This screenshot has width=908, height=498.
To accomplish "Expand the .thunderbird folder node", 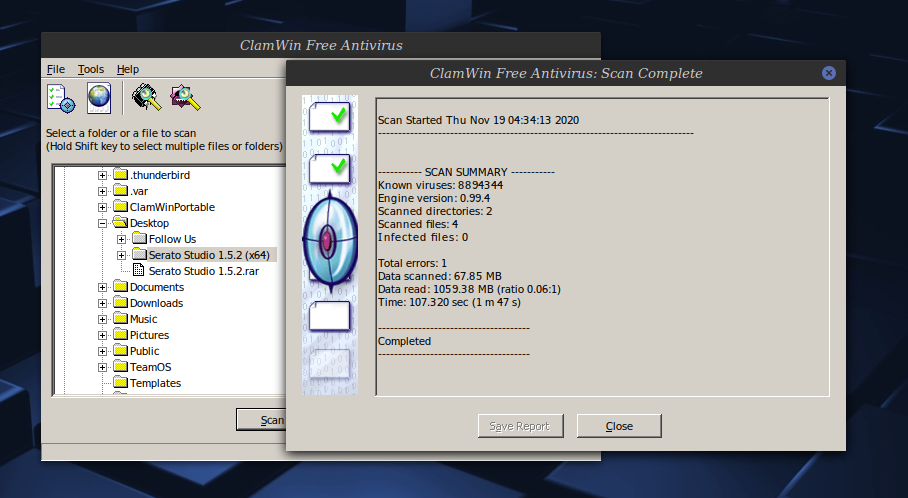I will tap(102, 175).
